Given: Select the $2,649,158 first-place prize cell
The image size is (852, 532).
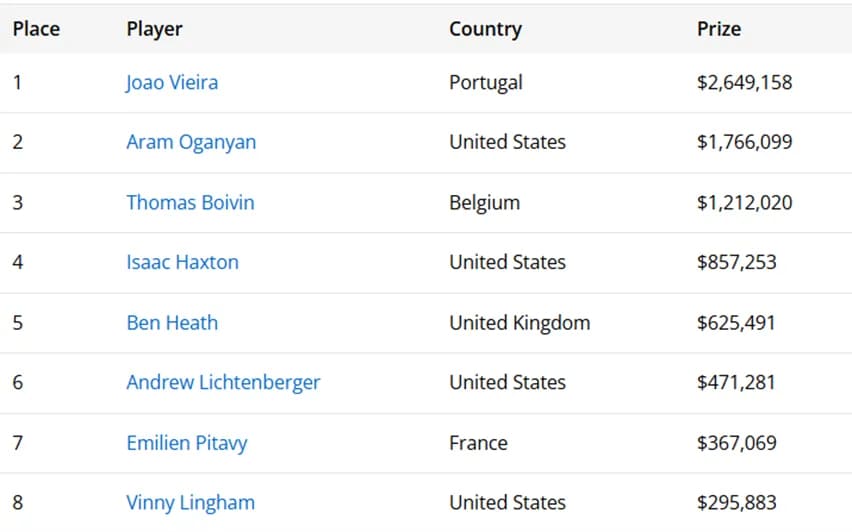Looking at the screenshot, I should pos(744,83).
